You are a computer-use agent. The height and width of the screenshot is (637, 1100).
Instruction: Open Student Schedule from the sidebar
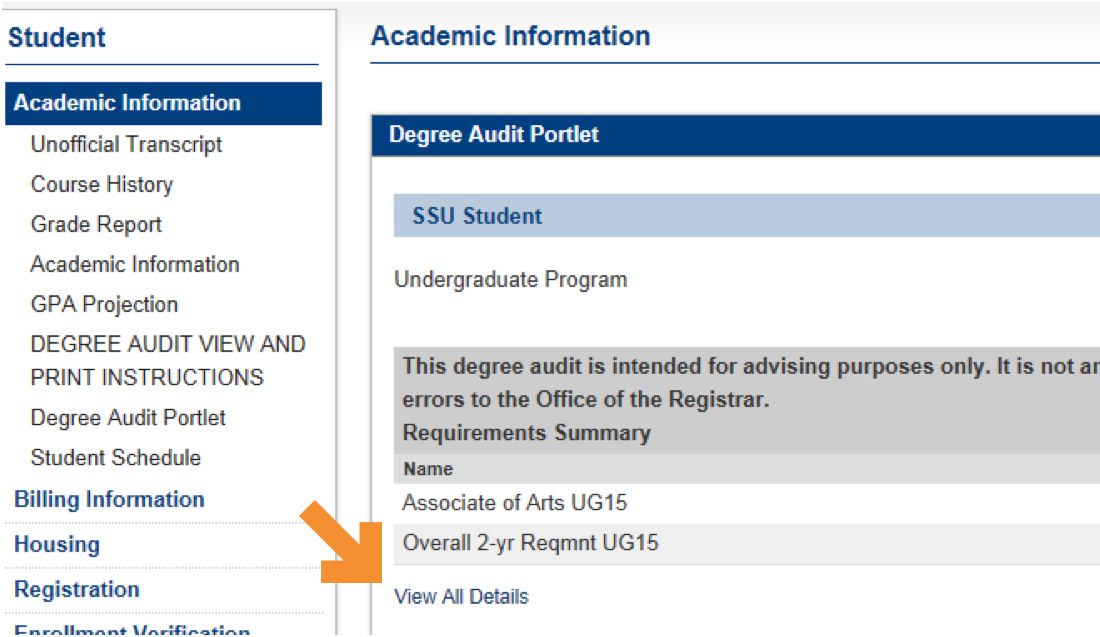(115, 457)
